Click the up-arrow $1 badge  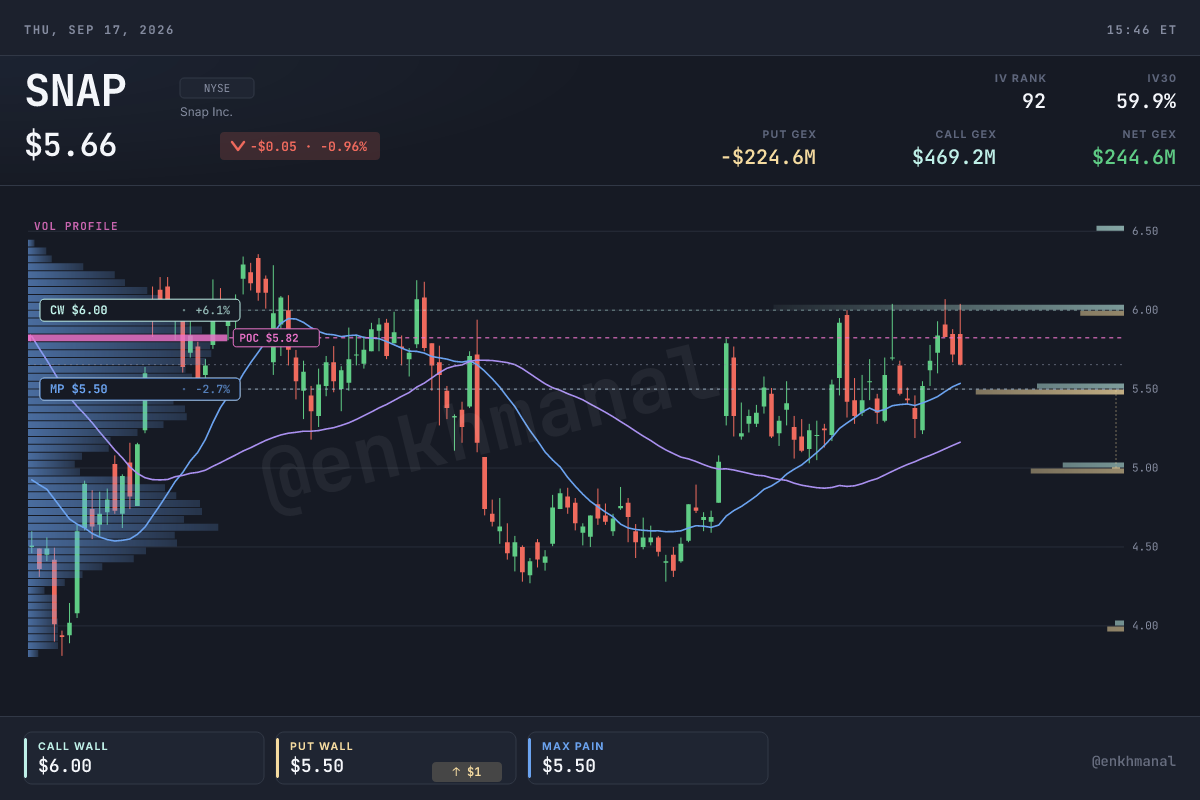tap(466, 772)
